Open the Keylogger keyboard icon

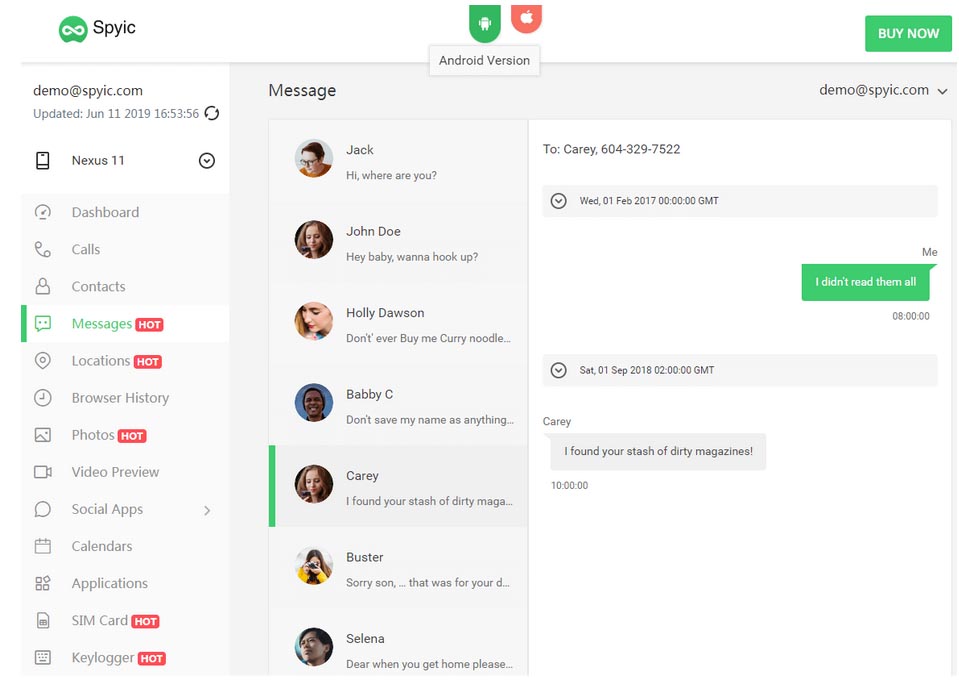coord(43,658)
